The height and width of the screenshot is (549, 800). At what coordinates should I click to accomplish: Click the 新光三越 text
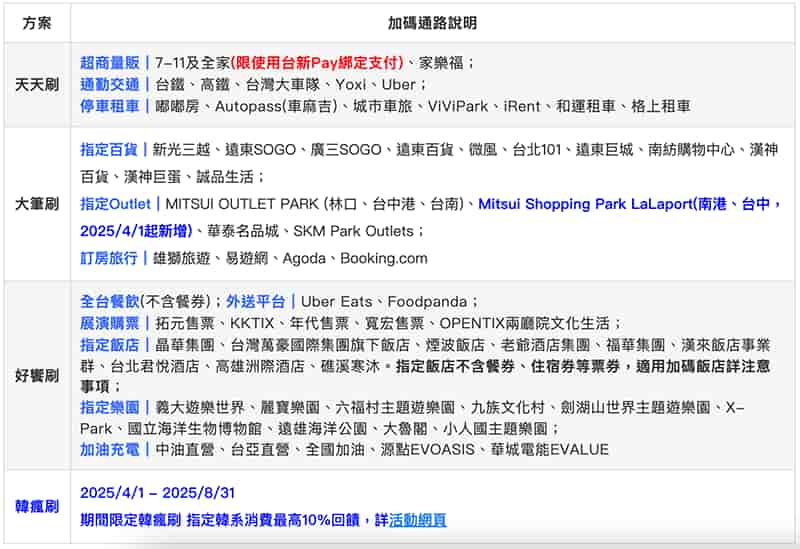pos(182,149)
